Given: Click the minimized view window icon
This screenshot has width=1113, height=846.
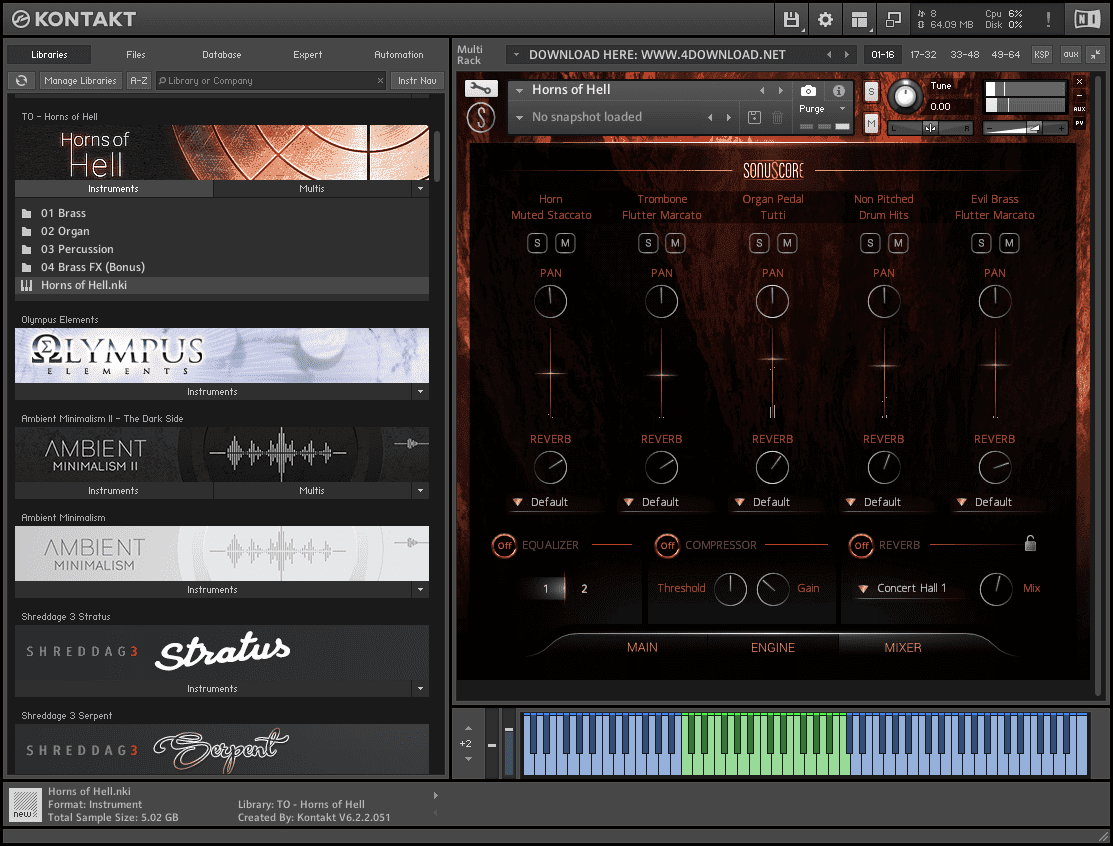Looking at the screenshot, I should pyautogui.click(x=893, y=19).
